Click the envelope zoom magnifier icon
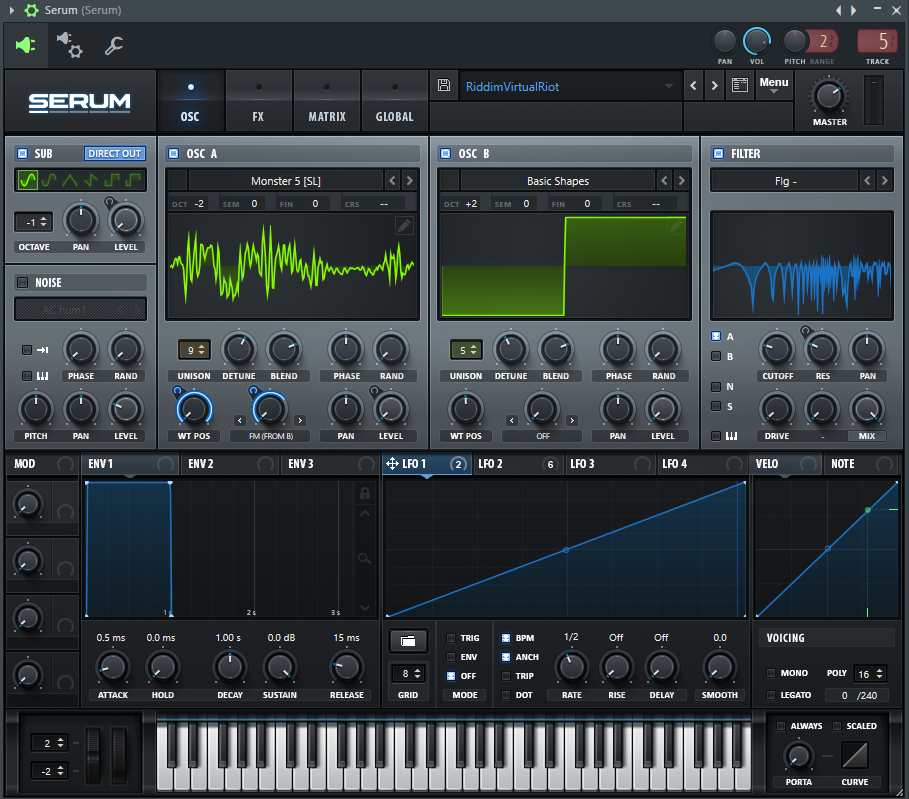This screenshot has height=799, width=909. pos(365,558)
